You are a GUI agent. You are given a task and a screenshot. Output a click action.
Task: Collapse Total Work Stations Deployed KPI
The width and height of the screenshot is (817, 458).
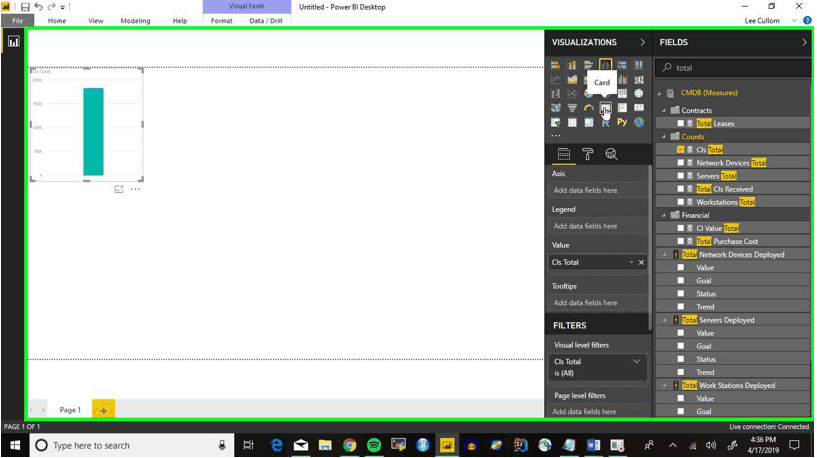(664, 386)
